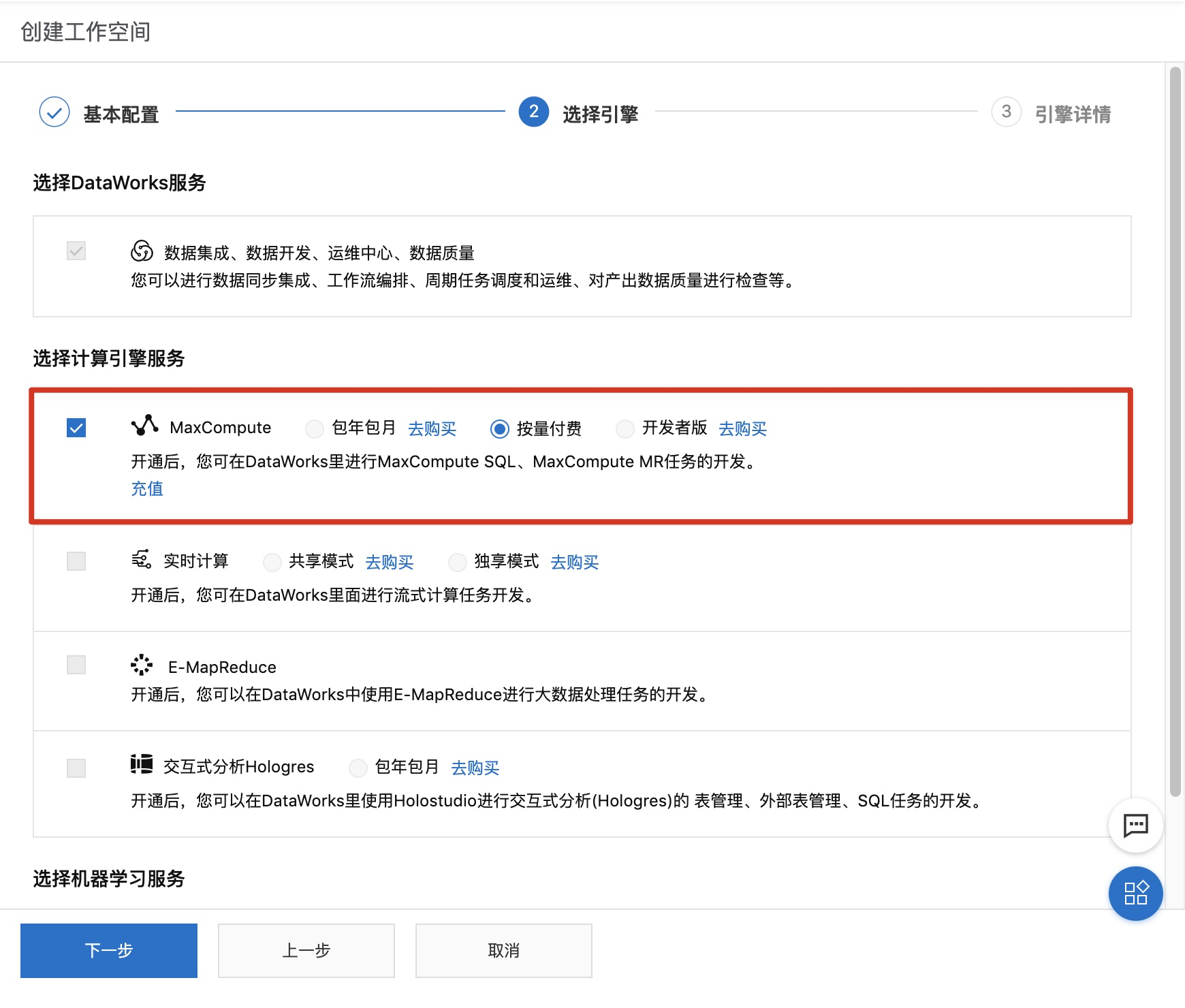Image resolution: width=1185 pixels, height=1008 pixels.
Task: Click 去购买 next to 开发者版
Action: 742,428
